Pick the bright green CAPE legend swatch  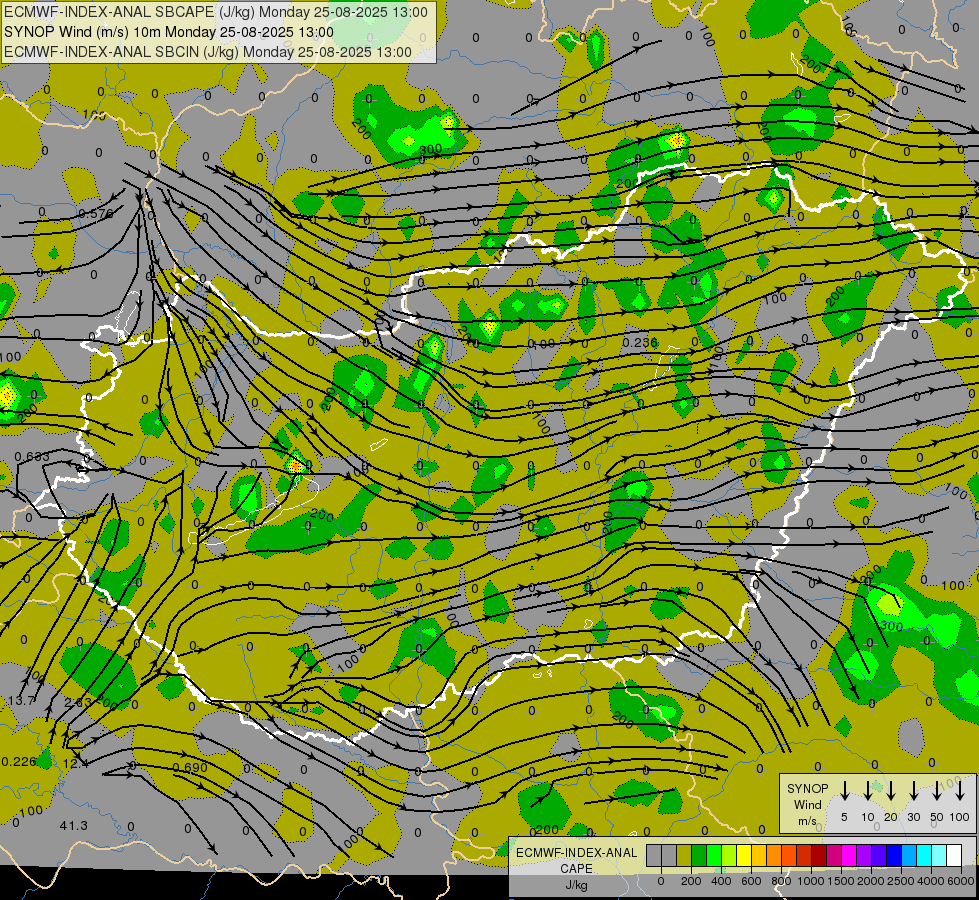tap(714, 855)
